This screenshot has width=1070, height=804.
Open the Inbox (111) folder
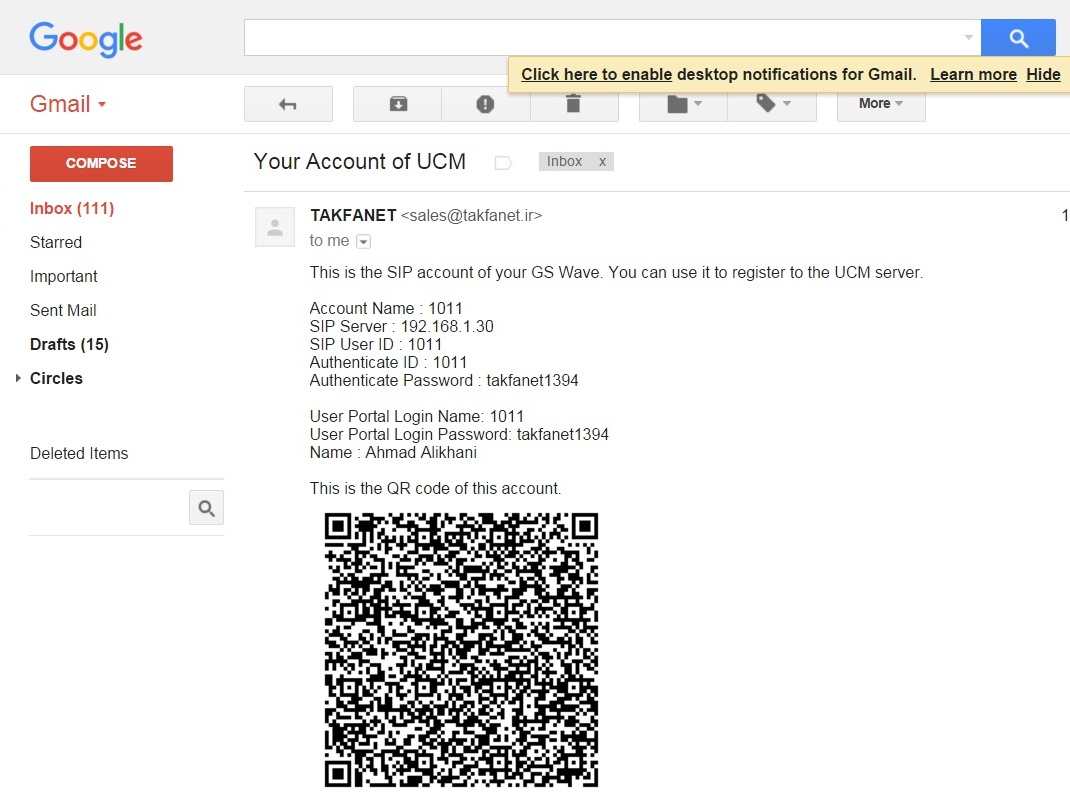(x=72, y=208)
